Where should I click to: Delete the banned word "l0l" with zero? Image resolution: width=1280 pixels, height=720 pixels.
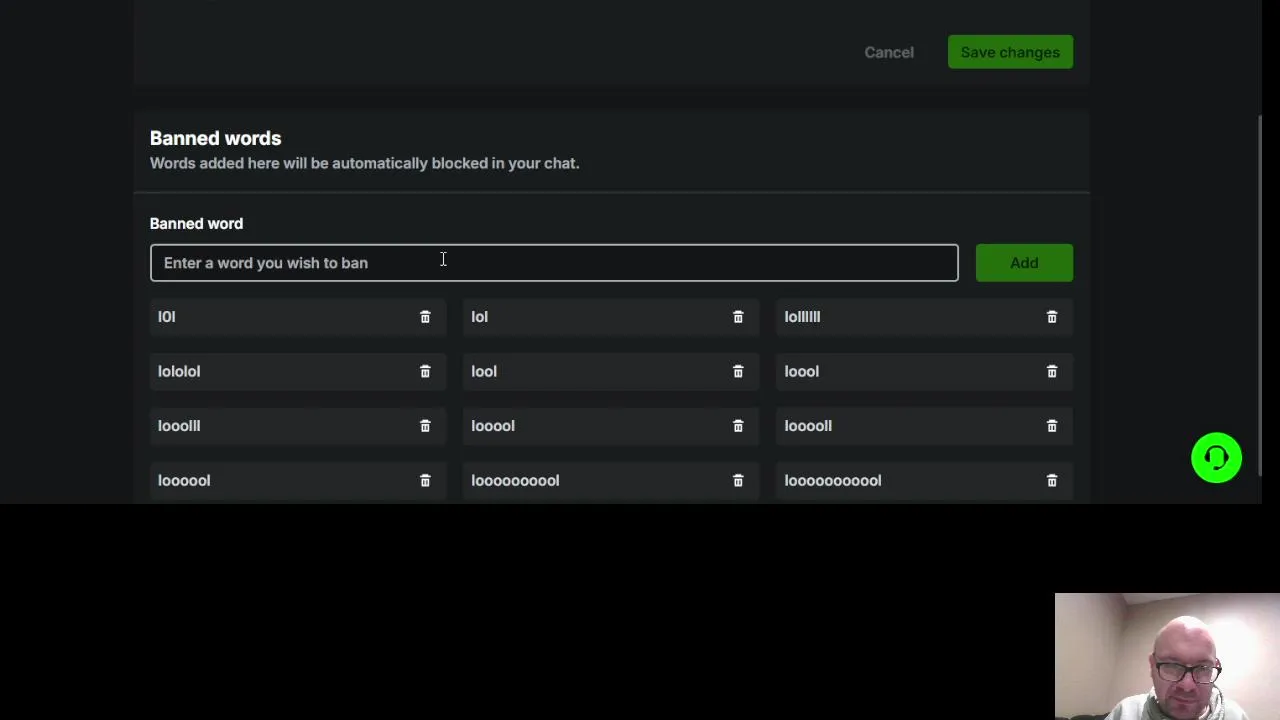pyautogui.click(x=425, y=317)
